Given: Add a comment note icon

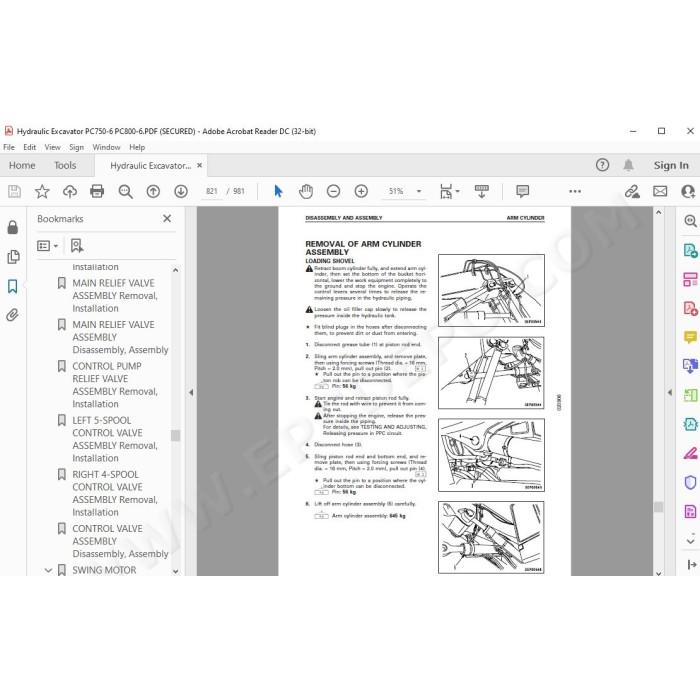Looking at the screenshot, I should tap(522, 192).
